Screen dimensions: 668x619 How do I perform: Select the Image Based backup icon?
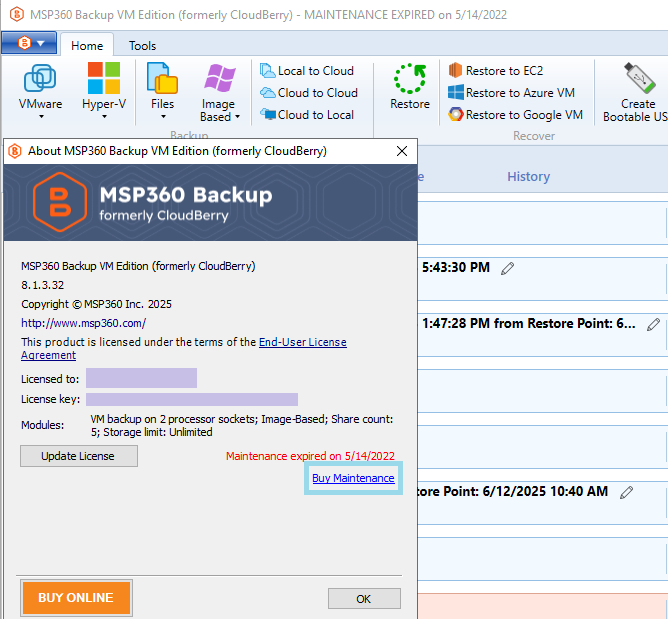pos(220,78)
